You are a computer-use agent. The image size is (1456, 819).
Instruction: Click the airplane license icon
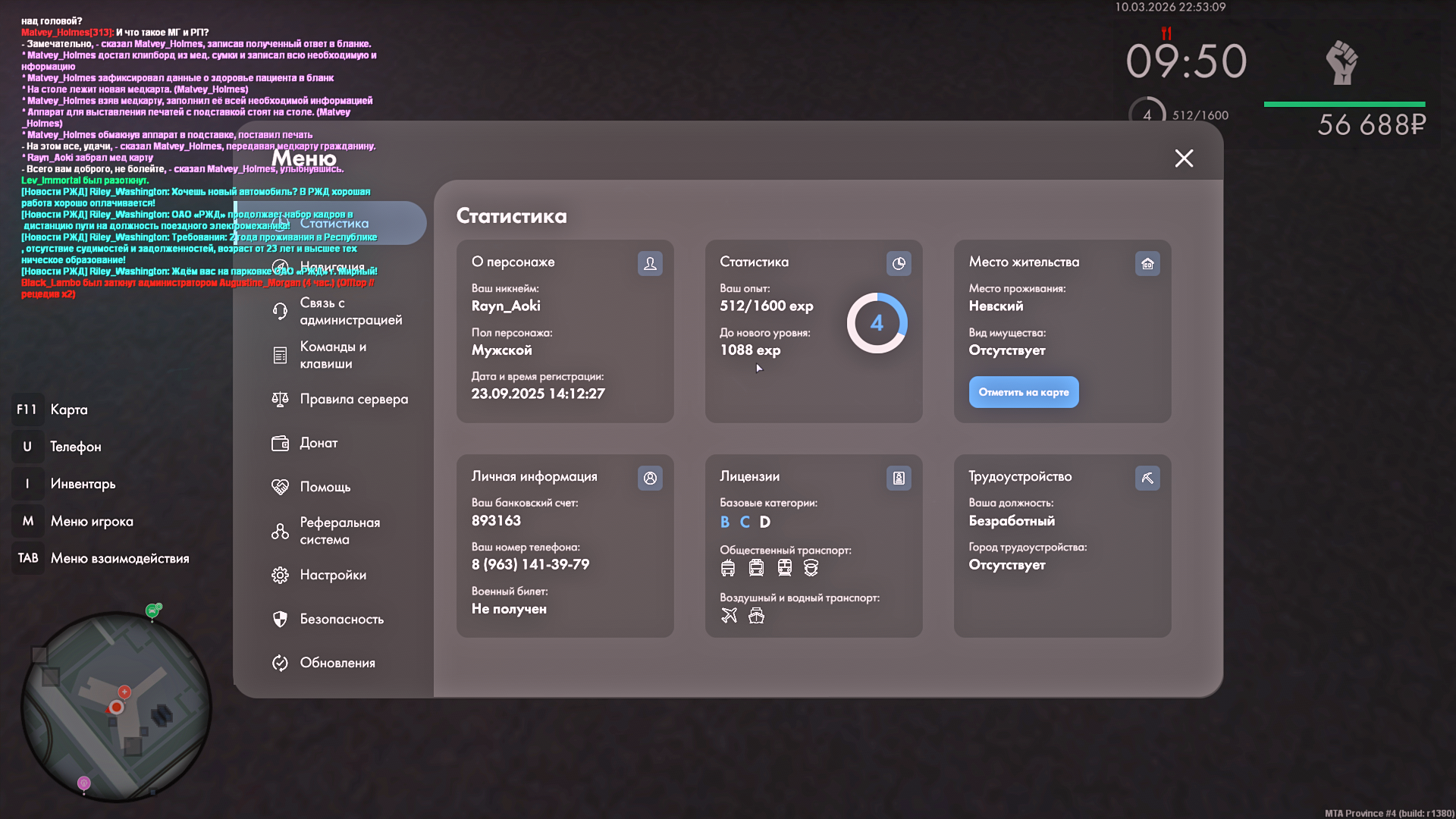pyautogui.click(x=729, y=615)
